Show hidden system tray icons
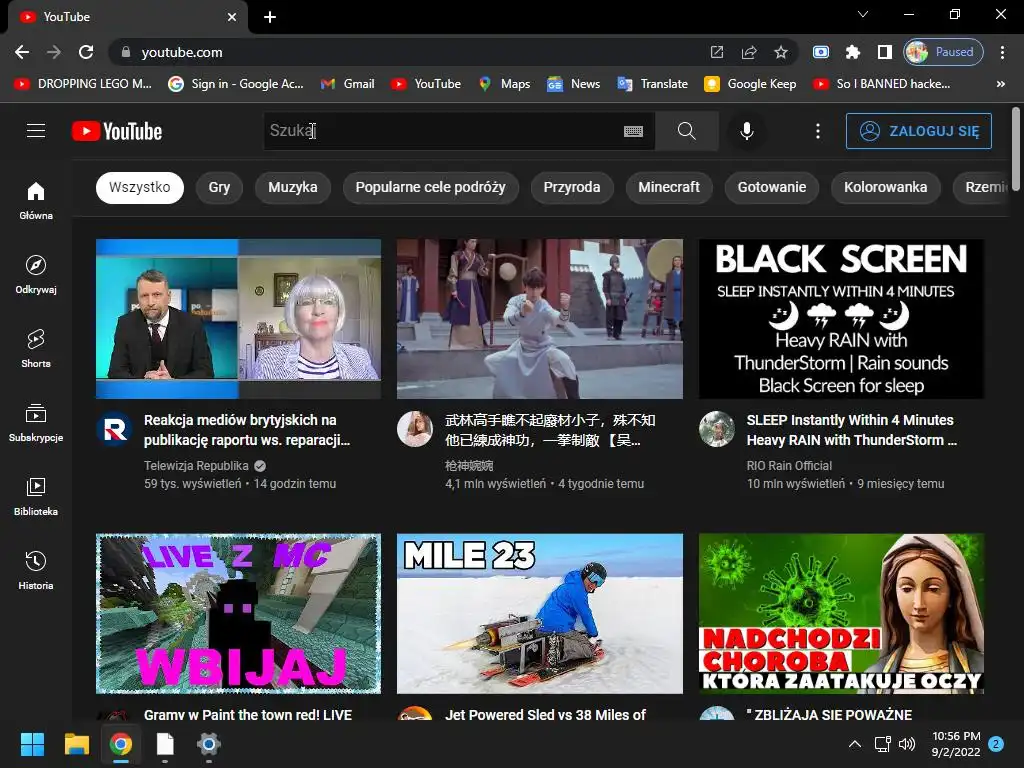Screen dimensions: 1024x768 coord(854,744)
